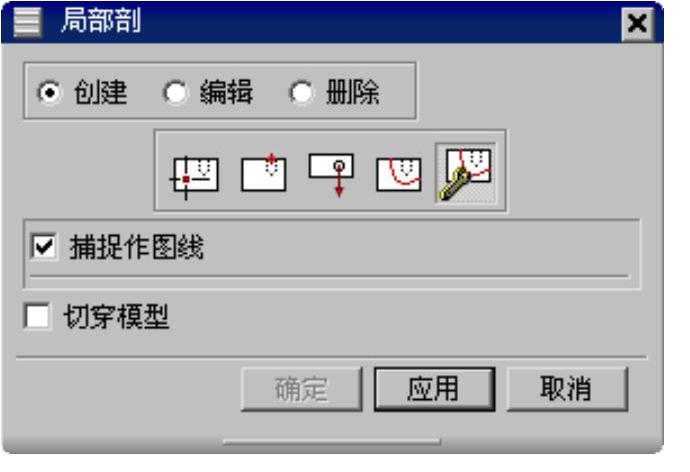Click the 取消 button
Screen dimensions: 690x472
point(567,389)
